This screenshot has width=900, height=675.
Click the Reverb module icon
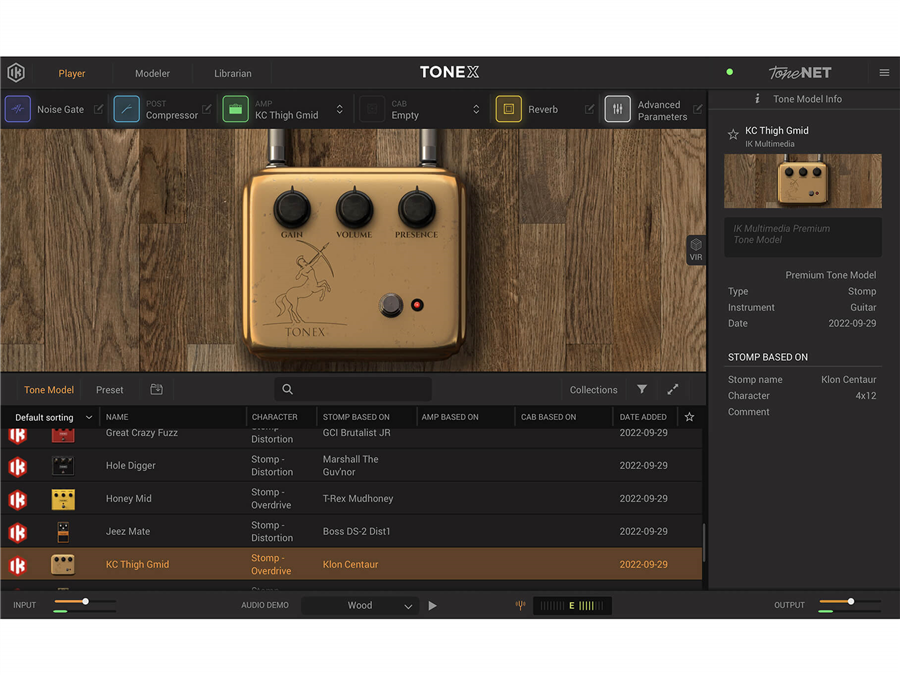click(508, 109)
